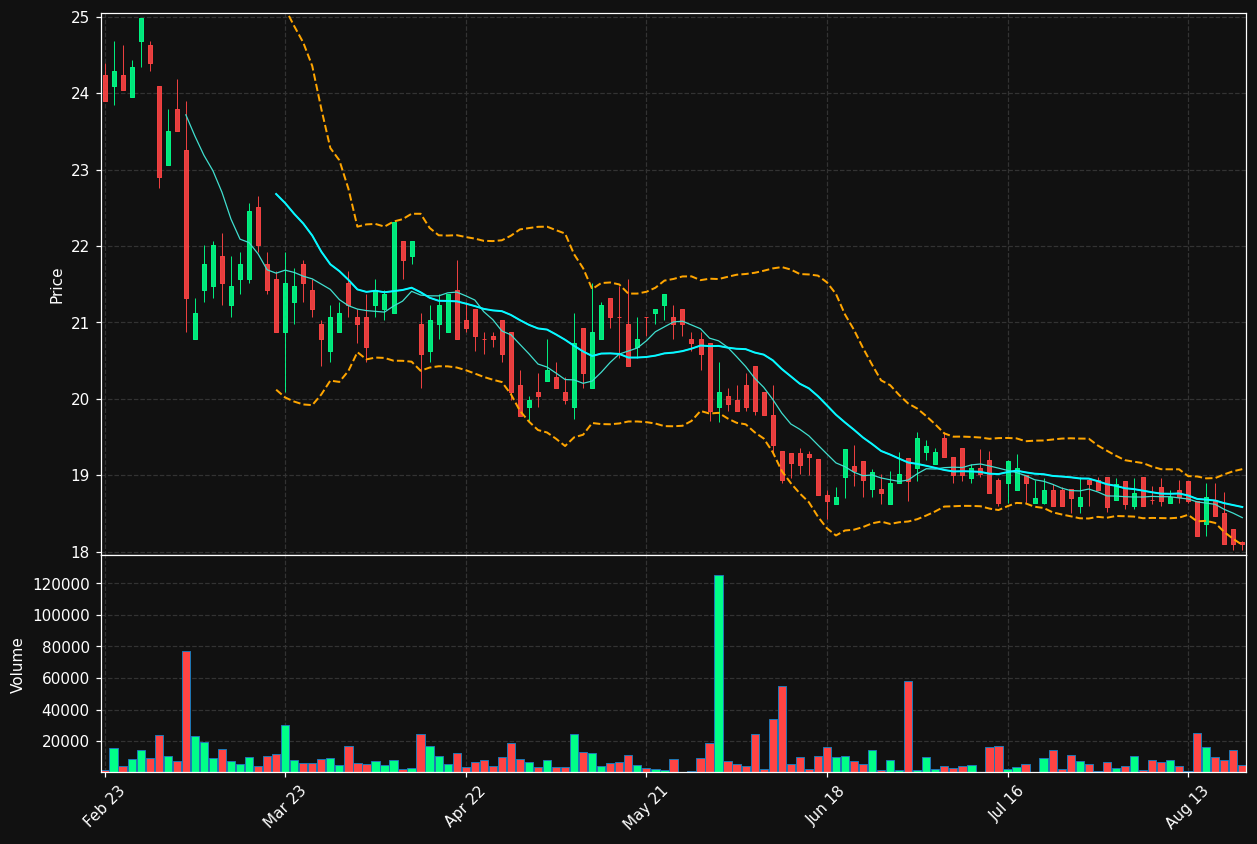Click the tall red volume bar near 77000
Screen dimensions: 1257x844
point(186,712)
